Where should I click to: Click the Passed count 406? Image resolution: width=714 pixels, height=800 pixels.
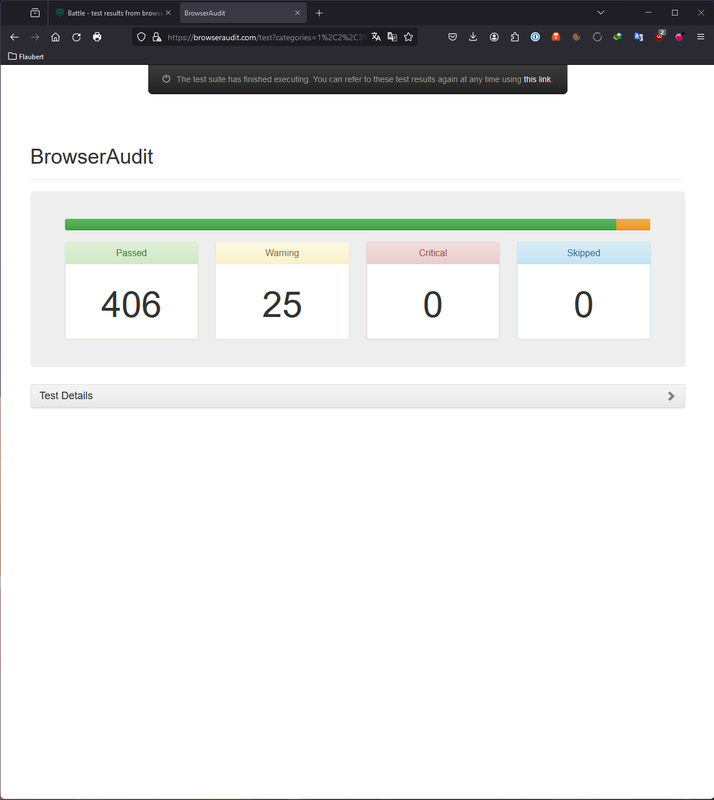click(x=131, y=305)
